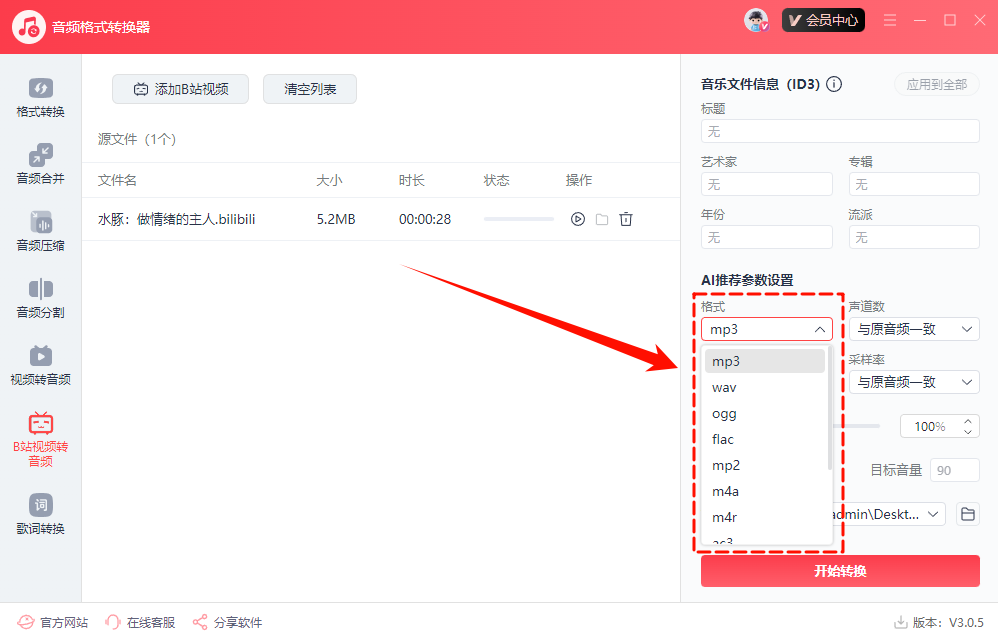
Task: Choose wav from the format list
Action: pos(725,387)
